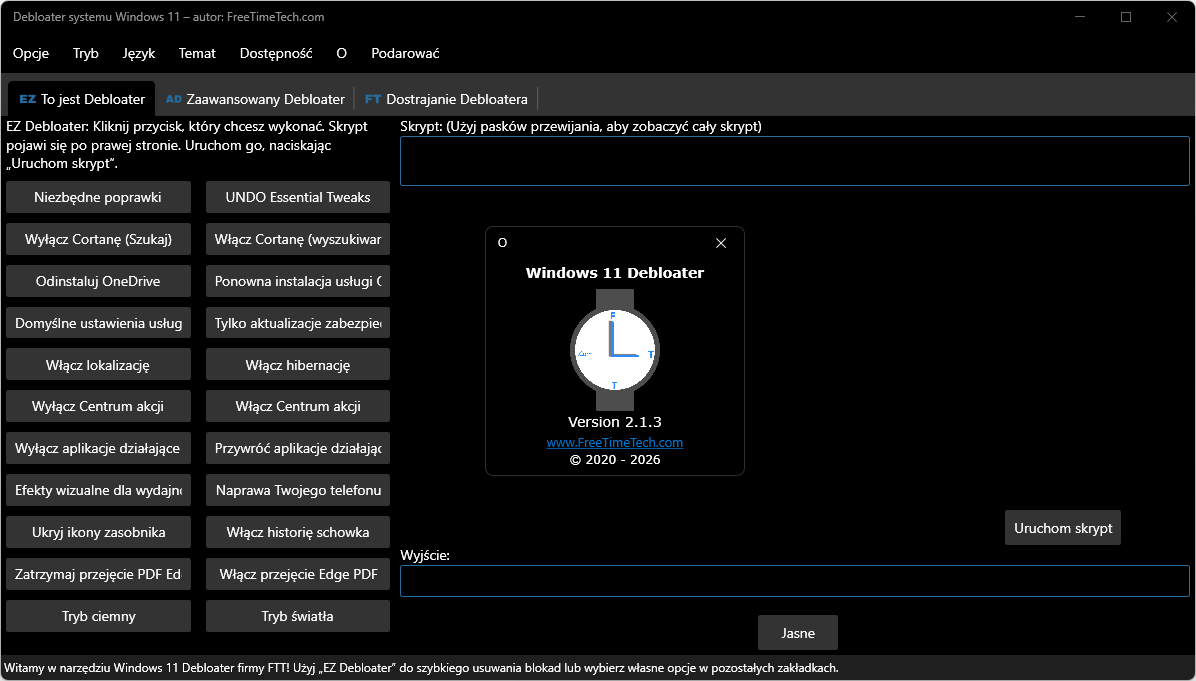Click Windows 11 Debloater heading text
1196x681 pixels.
pyautogui.click(x=615, y=273)
